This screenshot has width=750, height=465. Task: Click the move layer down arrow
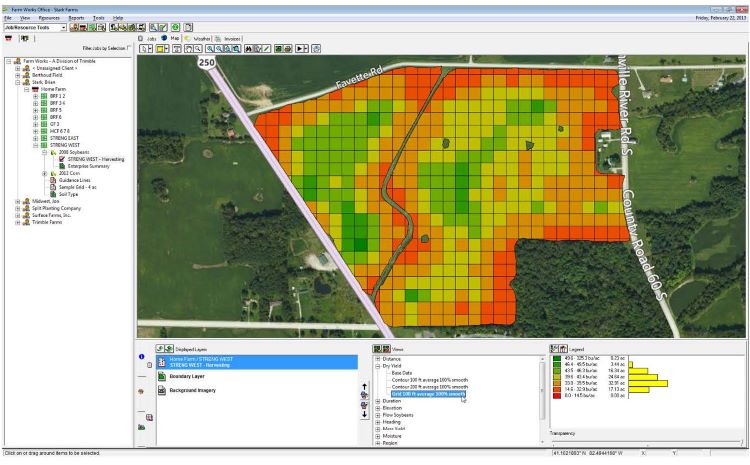coord(365,413)
